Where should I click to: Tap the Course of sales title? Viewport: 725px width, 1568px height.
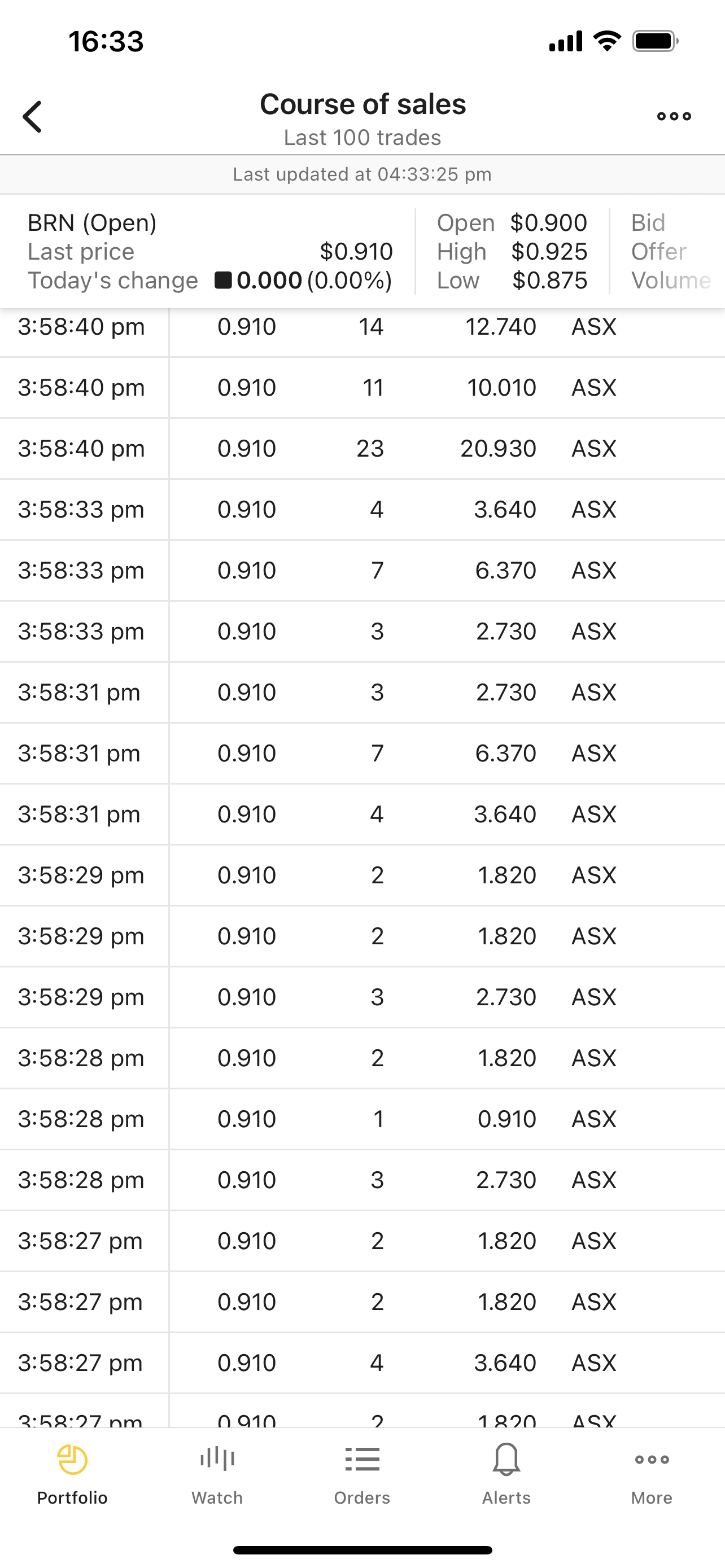[363, 104]
